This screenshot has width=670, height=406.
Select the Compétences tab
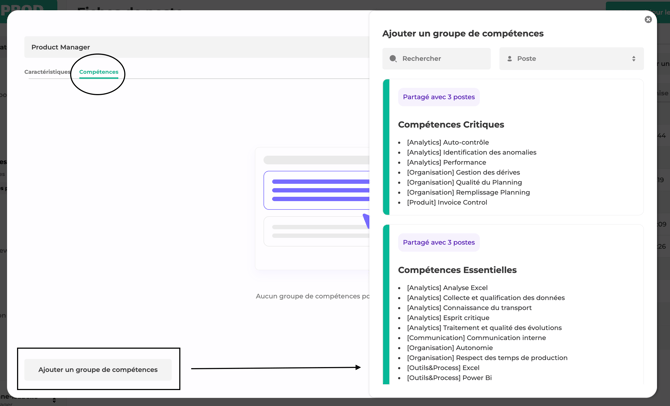98,72
